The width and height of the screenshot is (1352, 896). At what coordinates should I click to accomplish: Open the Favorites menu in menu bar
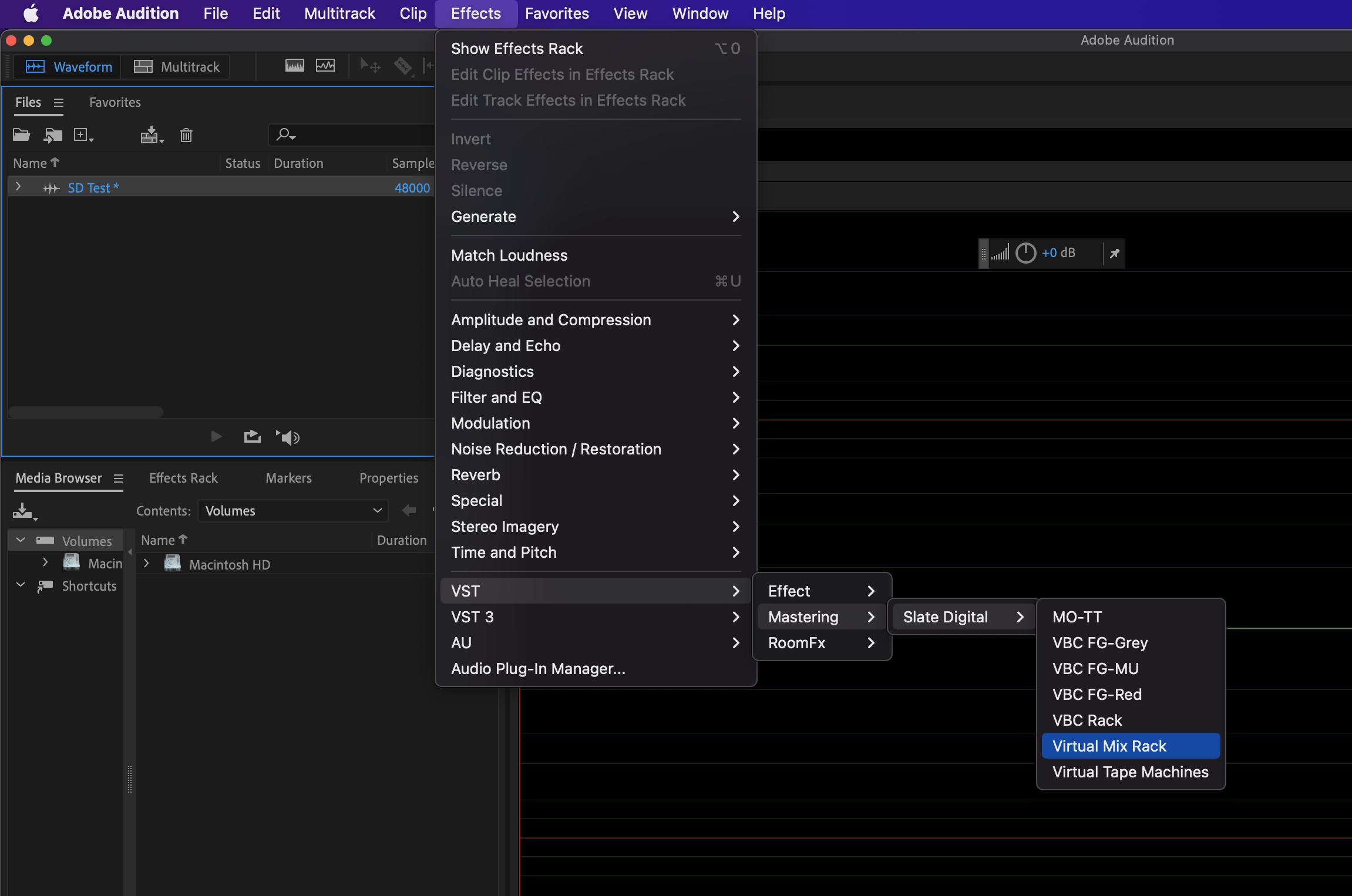pos(557,14)
